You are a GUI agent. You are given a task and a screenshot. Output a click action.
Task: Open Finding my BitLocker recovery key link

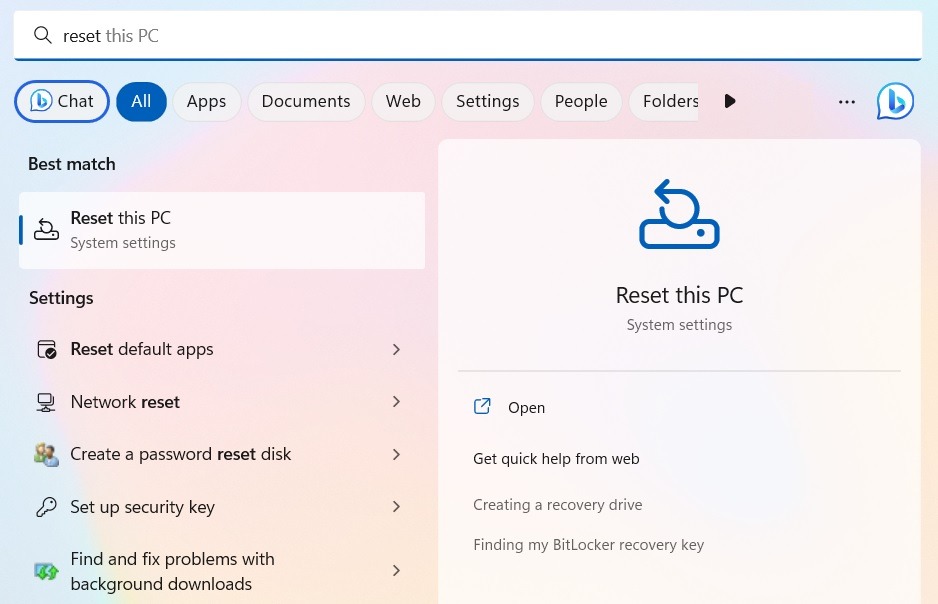[588, 544]
